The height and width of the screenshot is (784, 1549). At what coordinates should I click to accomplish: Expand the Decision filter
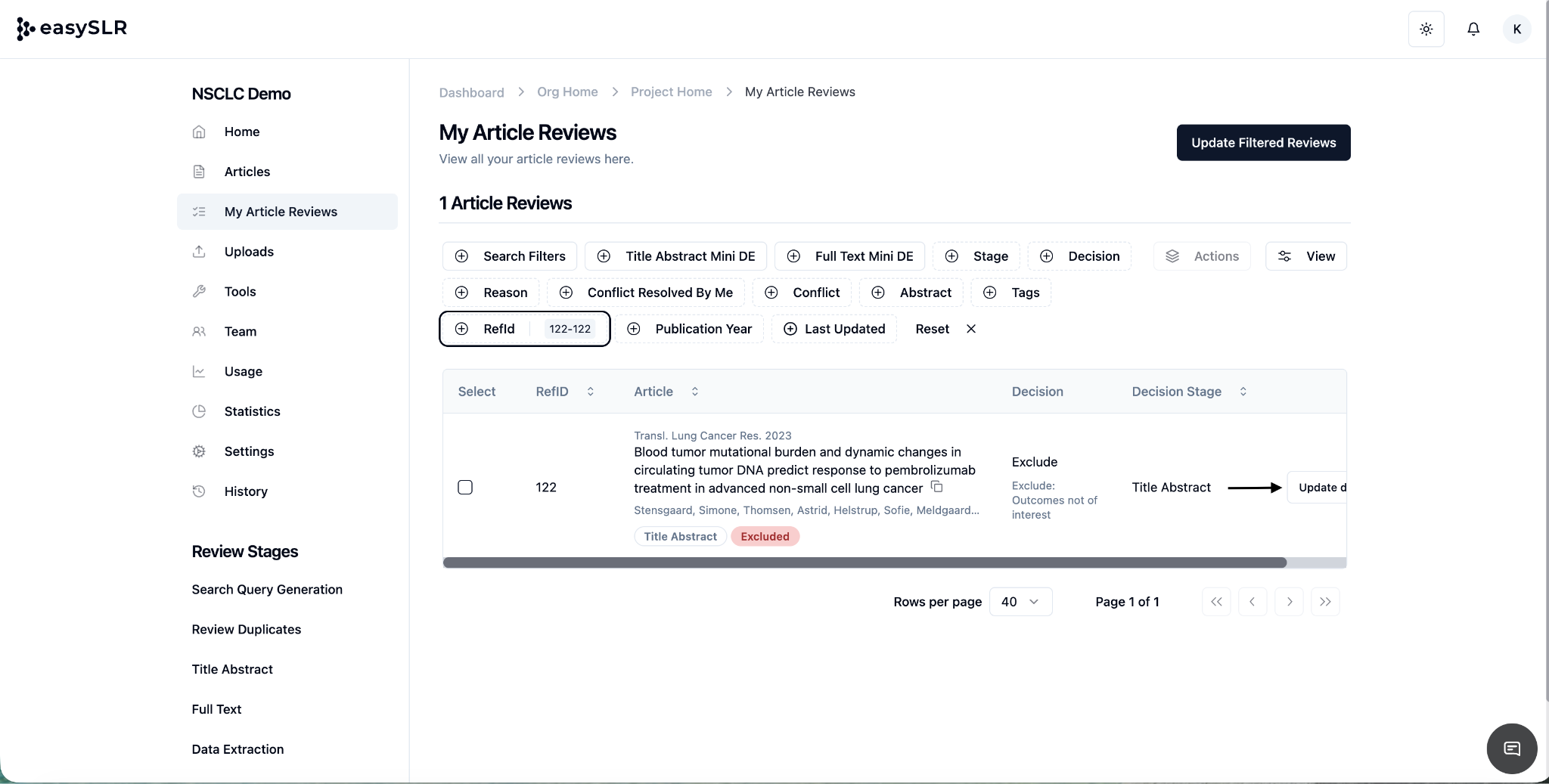tap(1079, 256)
